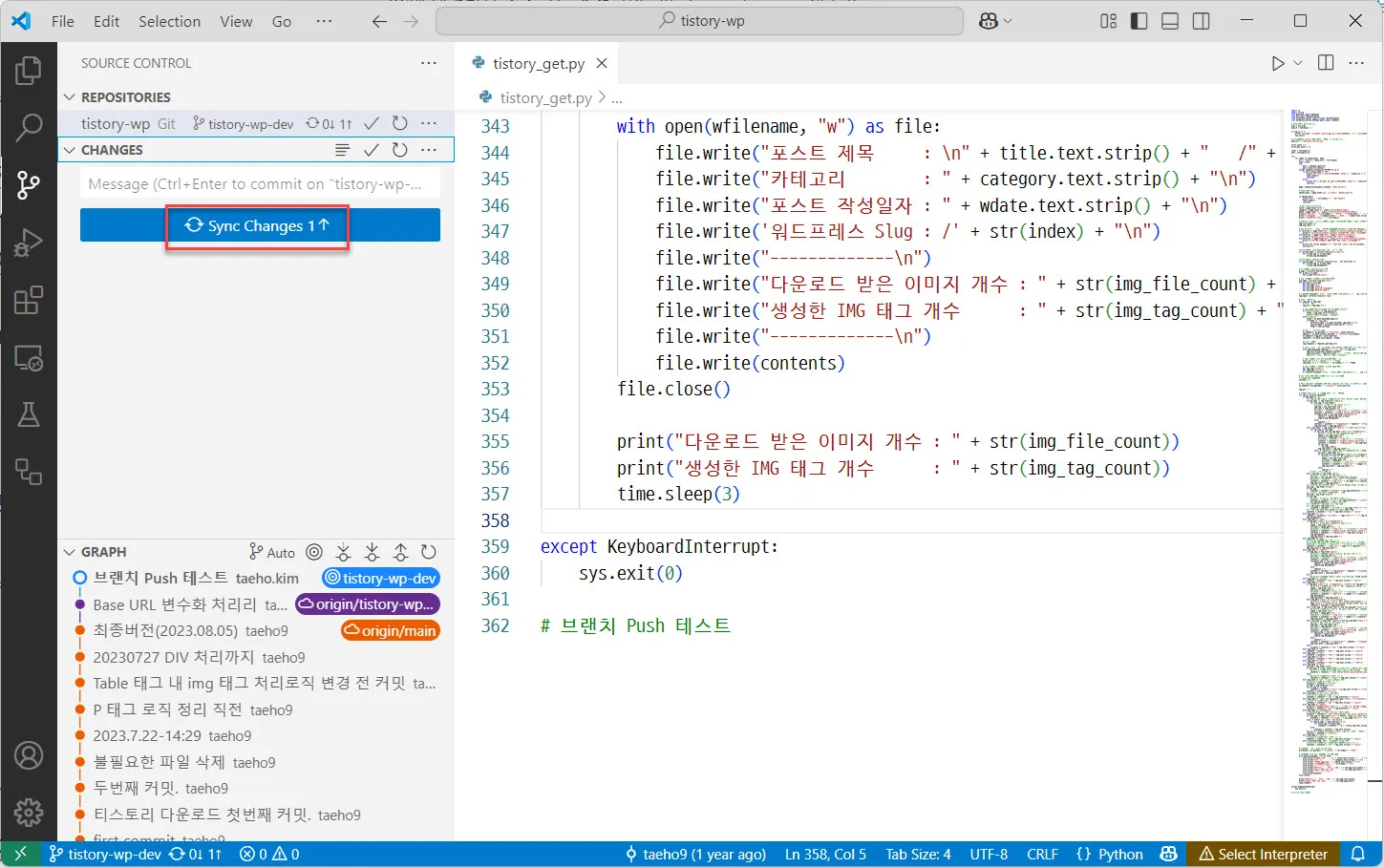Collapse the GRAPH section
1384x868 pixels.
click(x=68, y=551)
